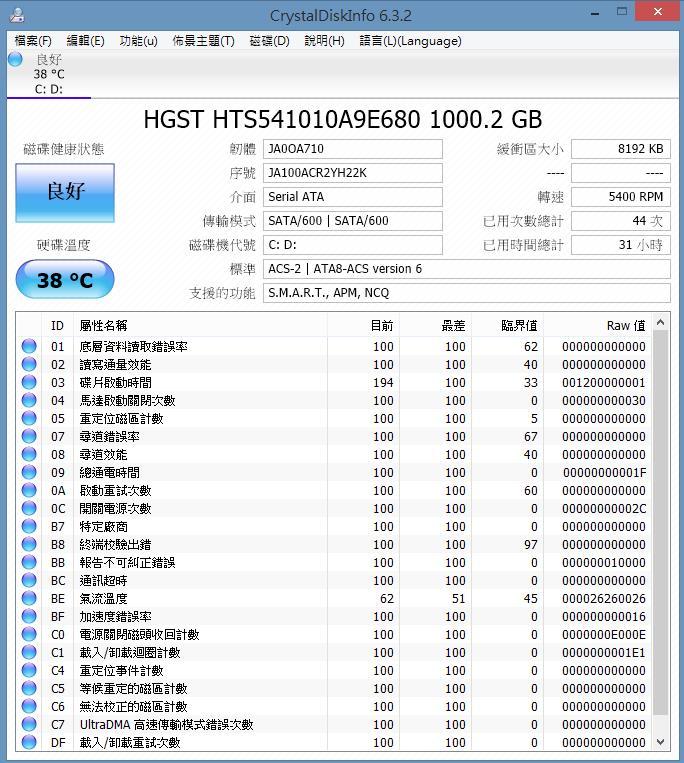Click the Raw 值 column header
Image resolution: width=684 pixels, height=763 pixels.
[x=597, y=325]
